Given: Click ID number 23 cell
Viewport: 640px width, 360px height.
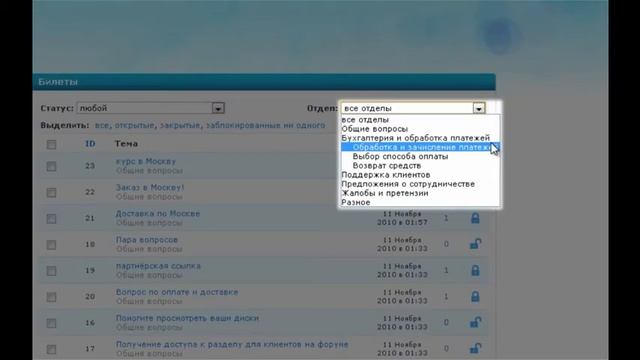Looking at the screenshot, I should point(90,166).
